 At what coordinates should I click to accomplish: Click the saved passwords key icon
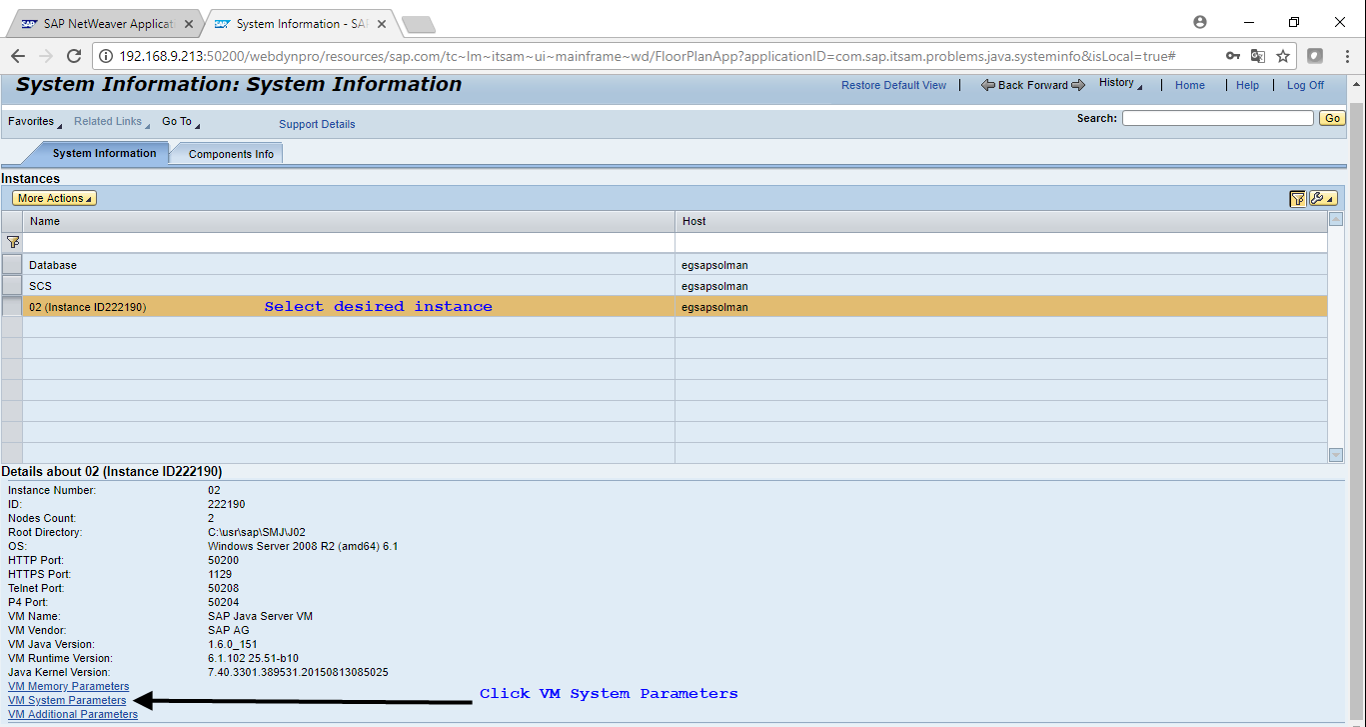coord(1233,56)
